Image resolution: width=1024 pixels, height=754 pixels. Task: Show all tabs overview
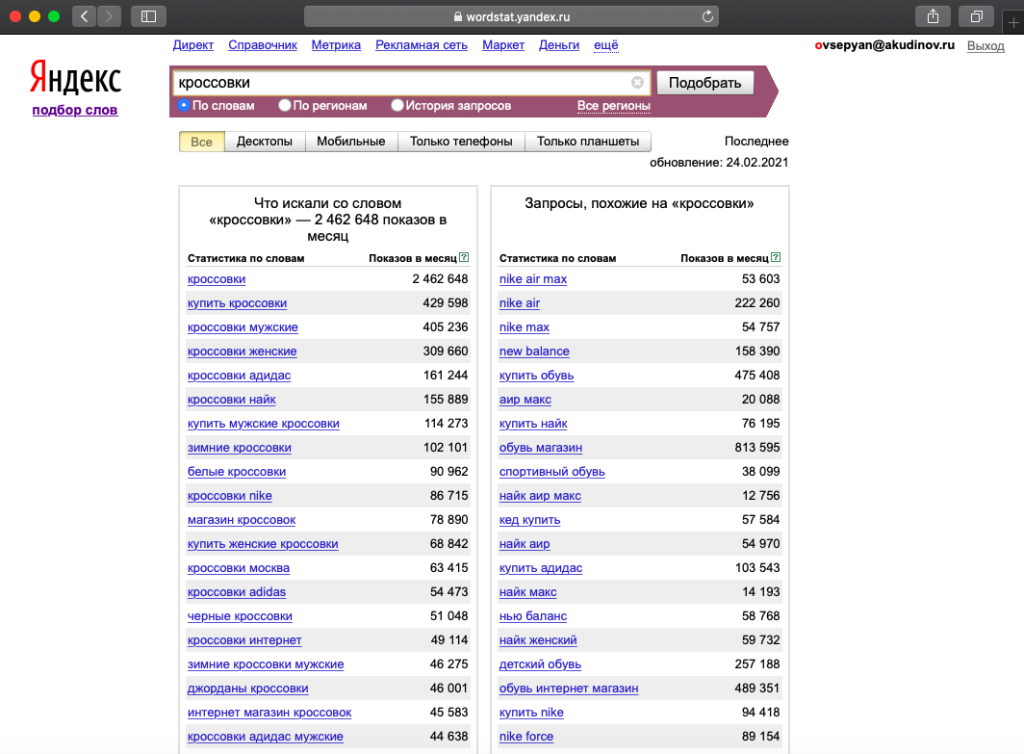pyautogui.click(x=976, y=16)
